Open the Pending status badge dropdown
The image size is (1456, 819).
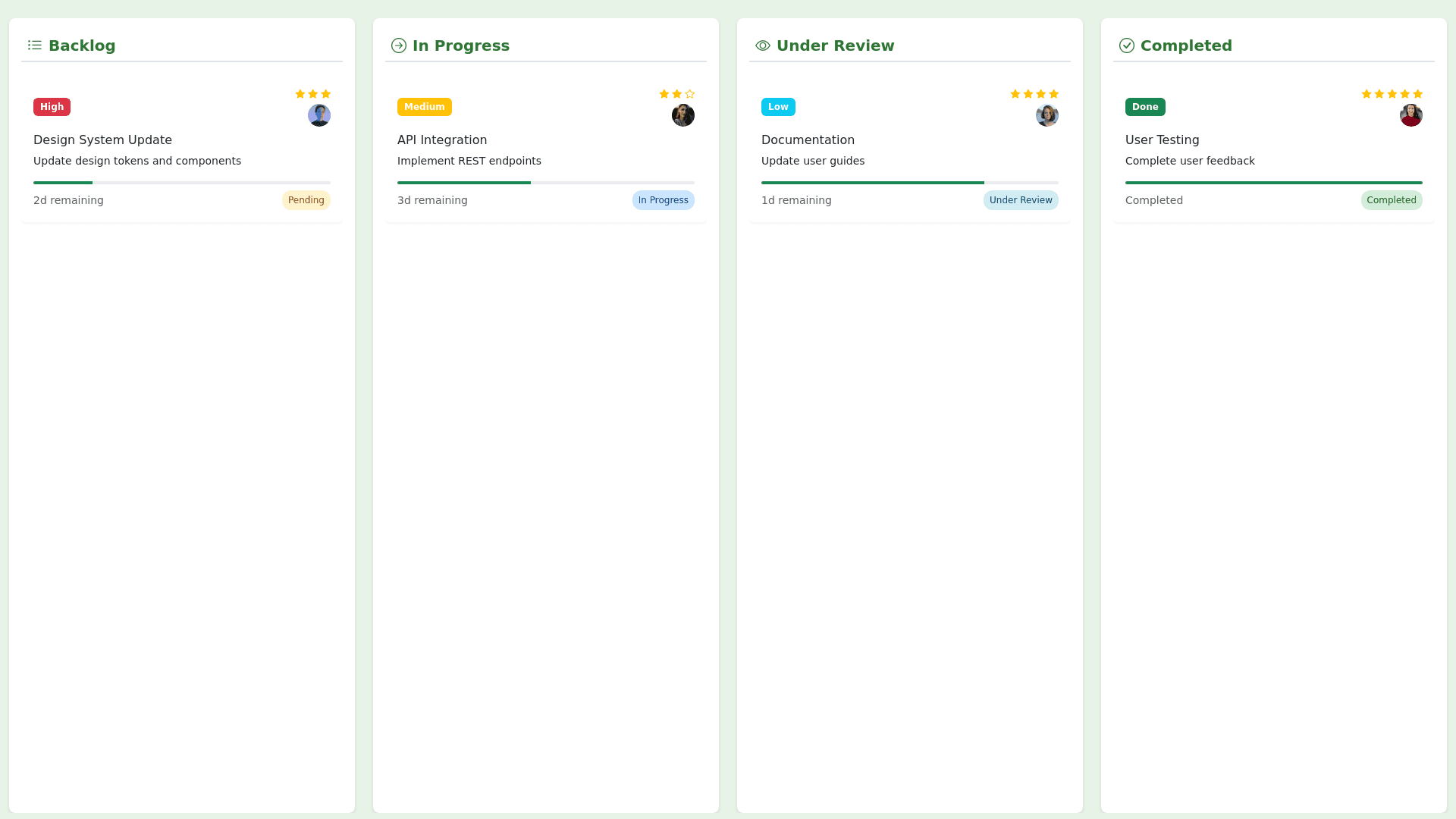(306, 200)
